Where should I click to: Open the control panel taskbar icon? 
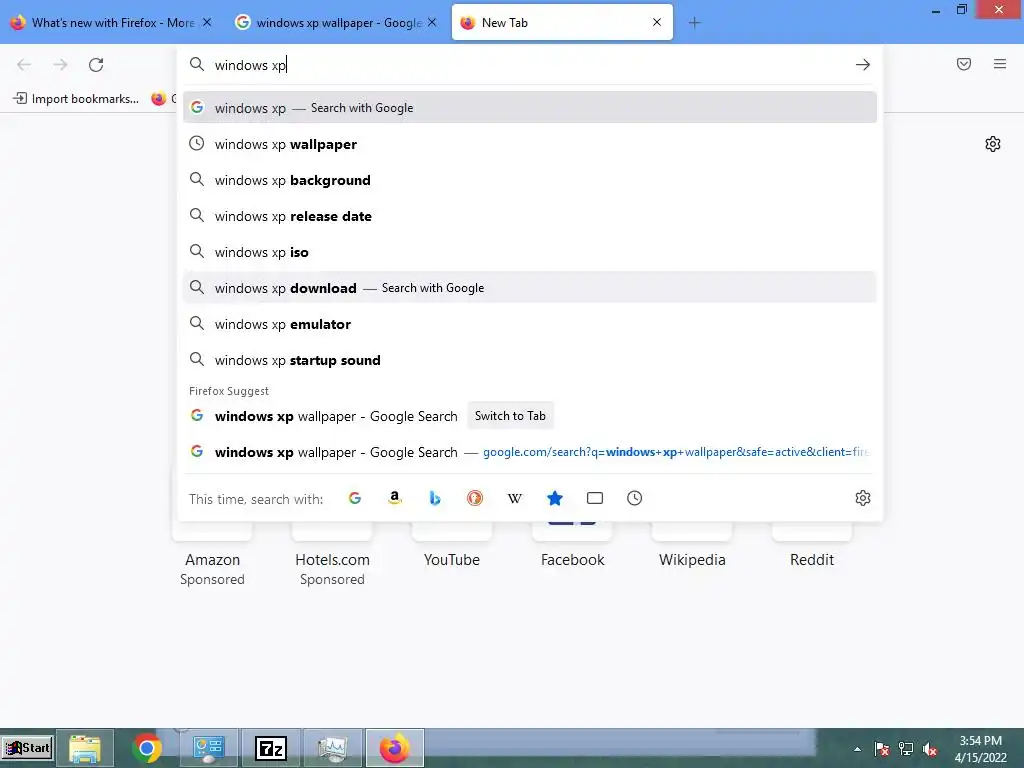click(209, 748)
